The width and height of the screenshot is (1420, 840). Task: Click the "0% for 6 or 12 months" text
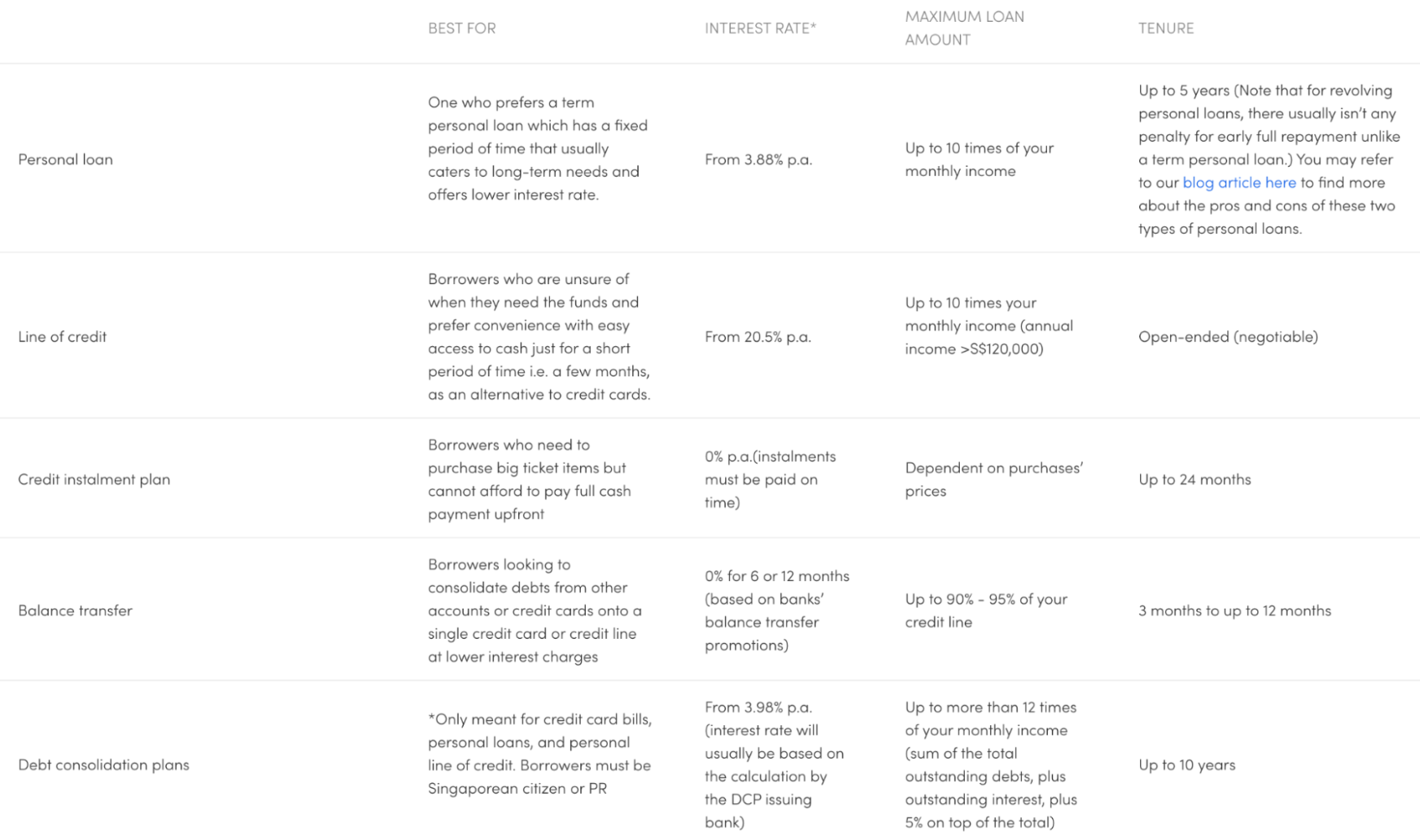pyautogui.click(x=776, y=577)
